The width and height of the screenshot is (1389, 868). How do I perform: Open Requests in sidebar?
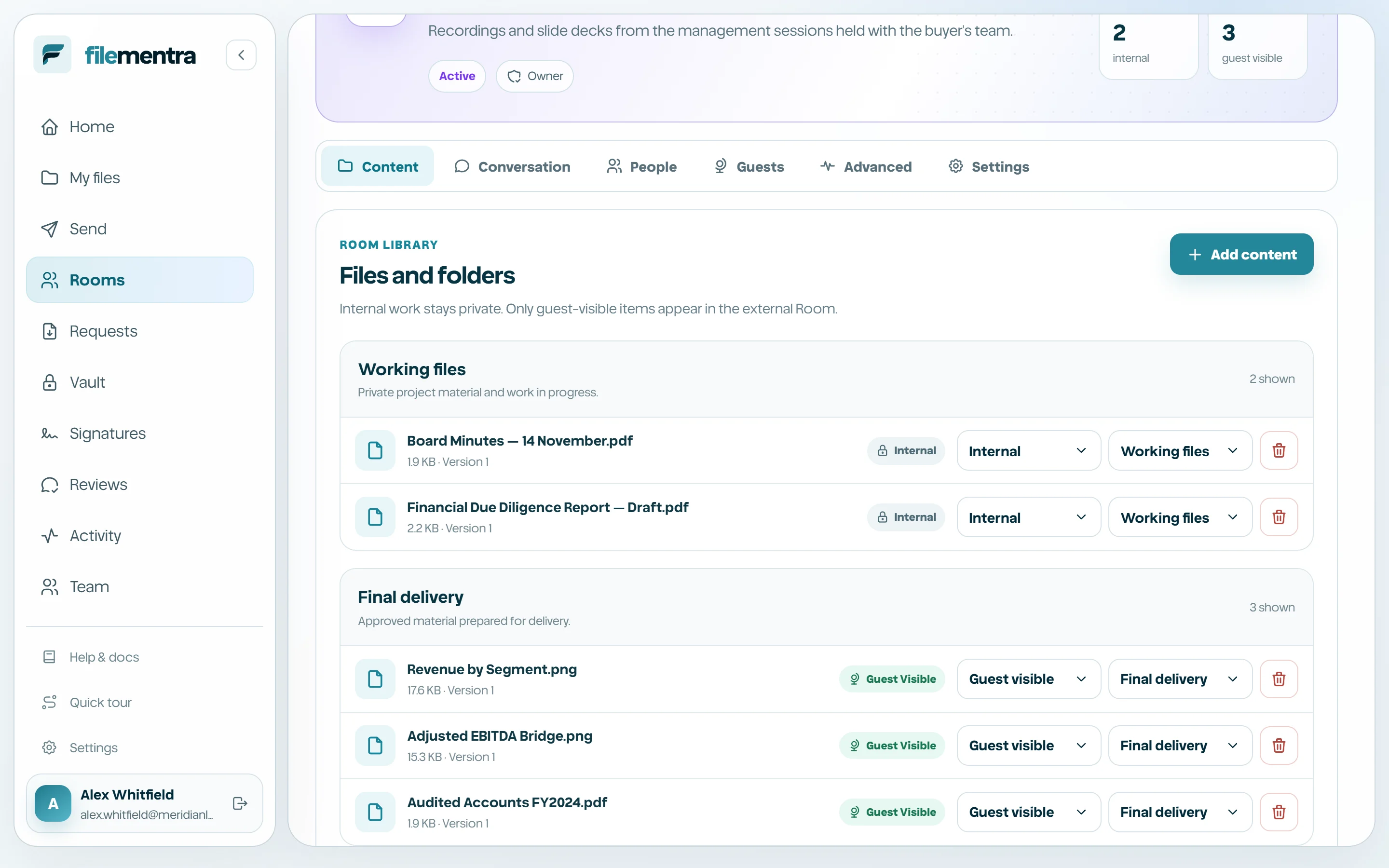point(139,331)
